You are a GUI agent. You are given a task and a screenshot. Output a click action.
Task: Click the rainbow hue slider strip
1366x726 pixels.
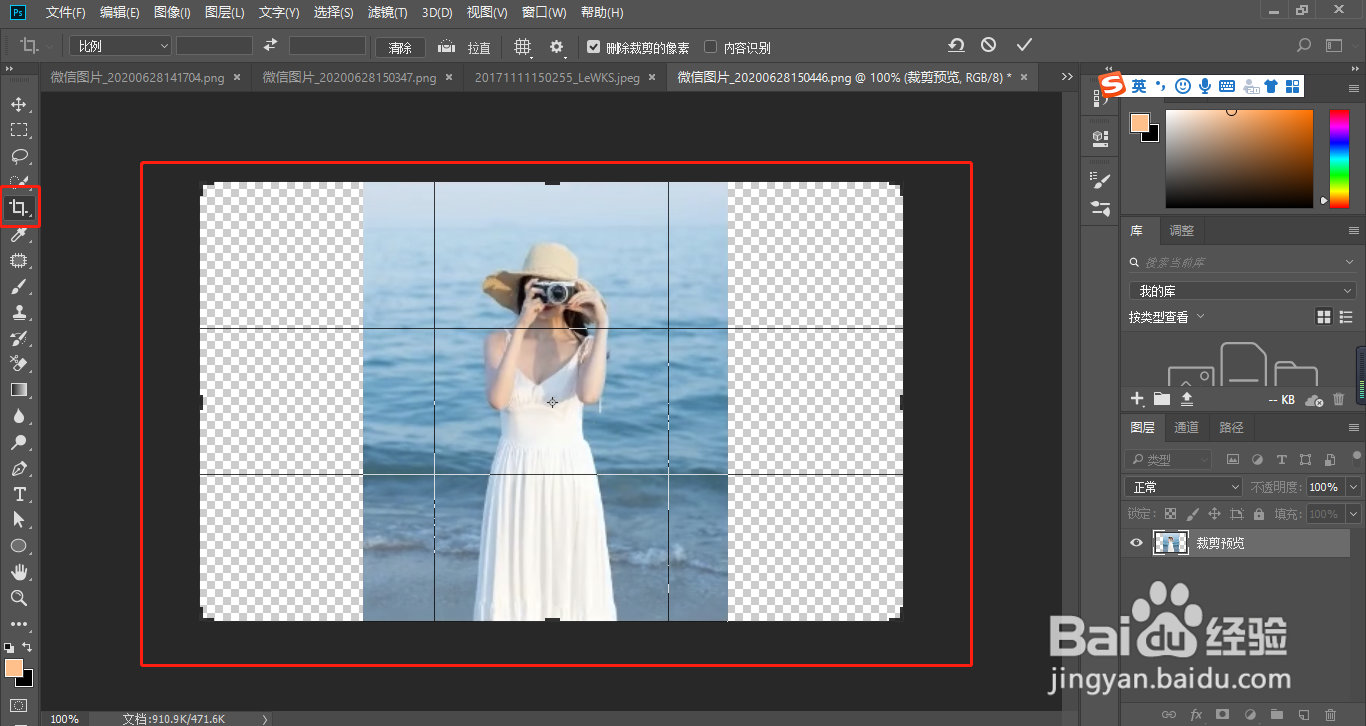point(1338,158)
